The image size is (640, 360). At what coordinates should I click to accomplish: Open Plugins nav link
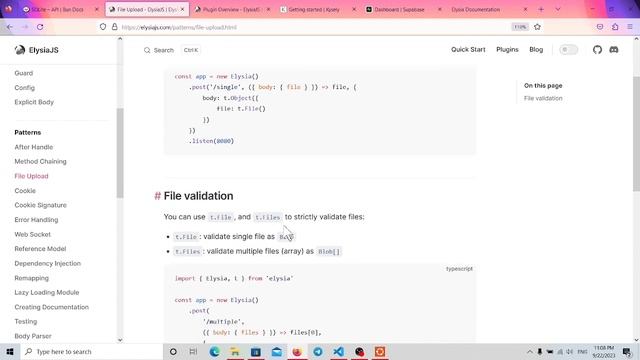pos(507,49)
